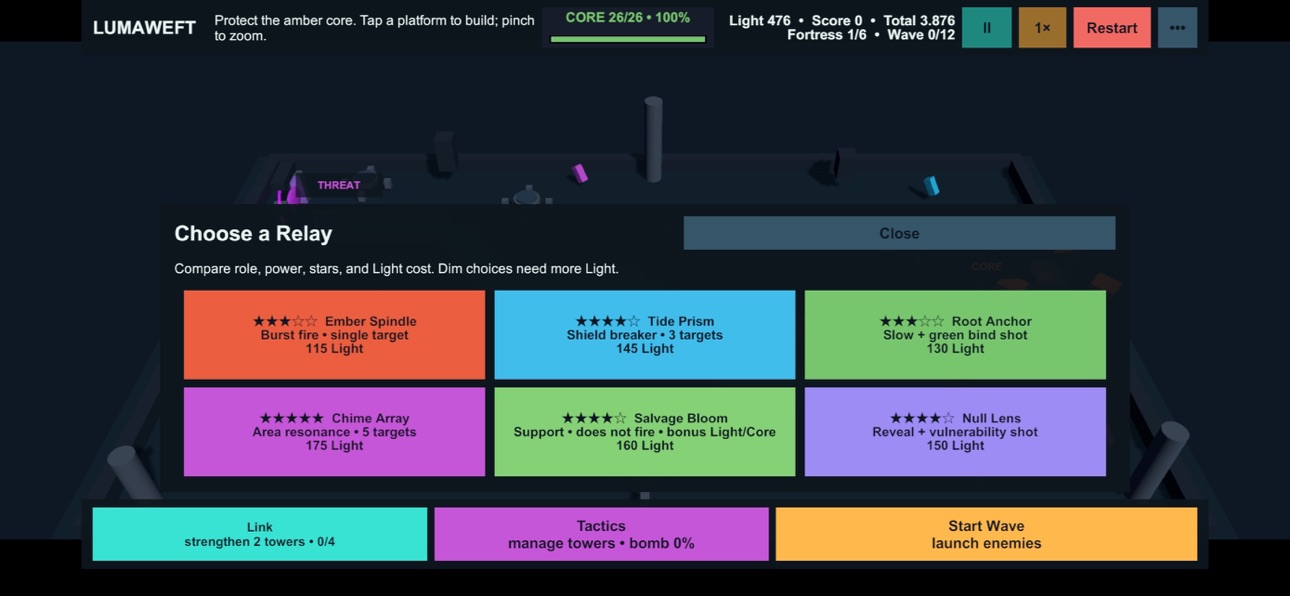Restart the current game
This screenshot has height=596, width=1290.
[x=1112, y=28]
